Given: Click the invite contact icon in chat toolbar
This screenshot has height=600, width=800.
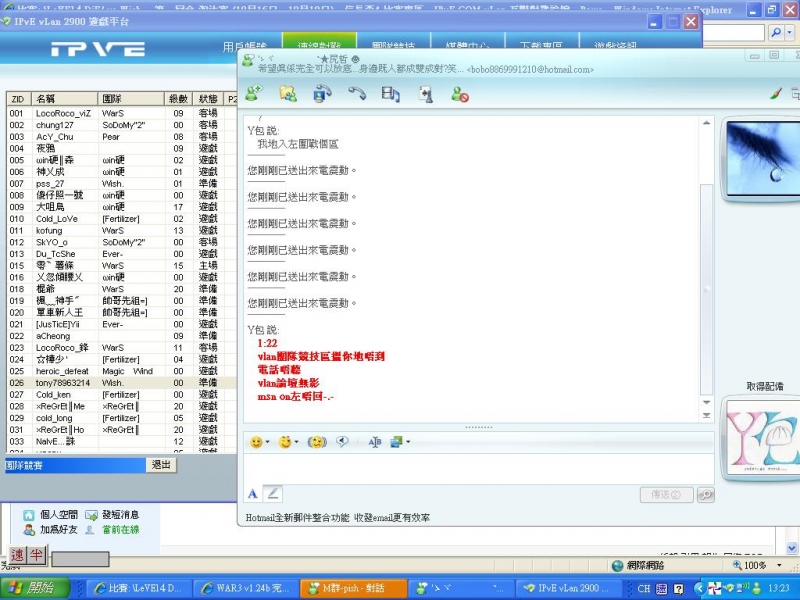Looking at the screenshot, I should 254,93.
